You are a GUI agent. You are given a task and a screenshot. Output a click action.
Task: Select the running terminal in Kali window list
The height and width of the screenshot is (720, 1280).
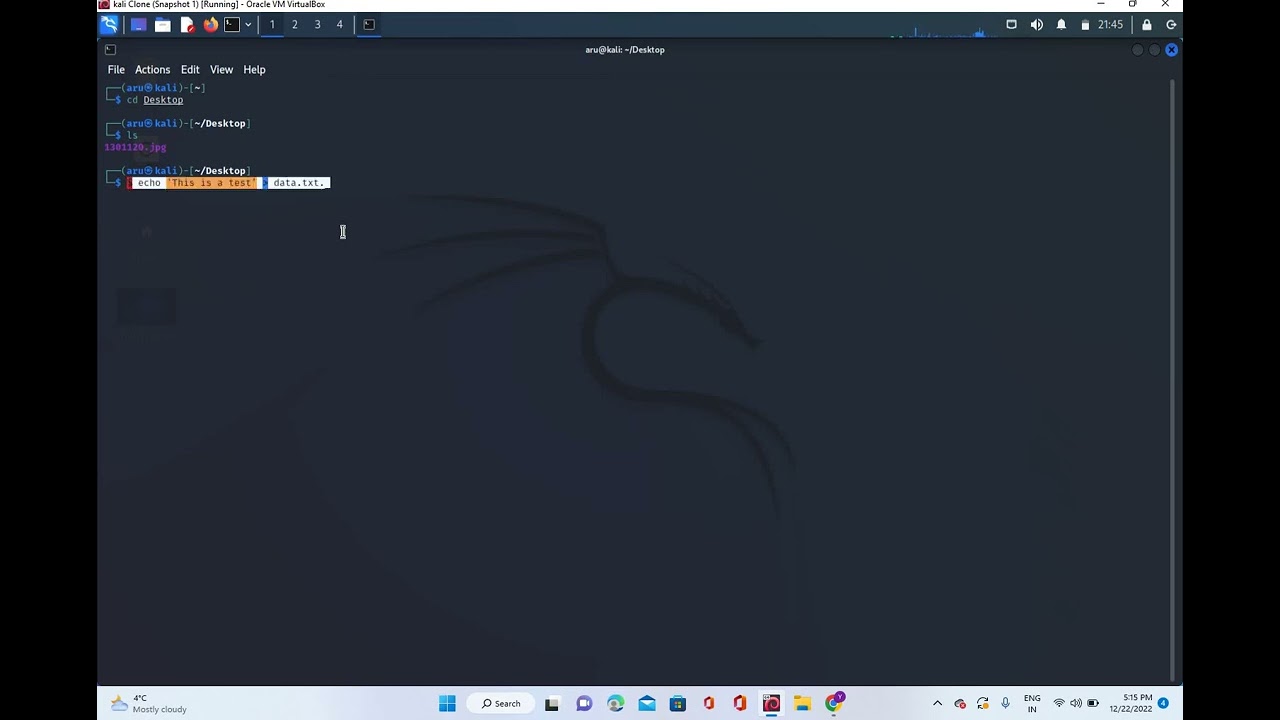[369, 24]
